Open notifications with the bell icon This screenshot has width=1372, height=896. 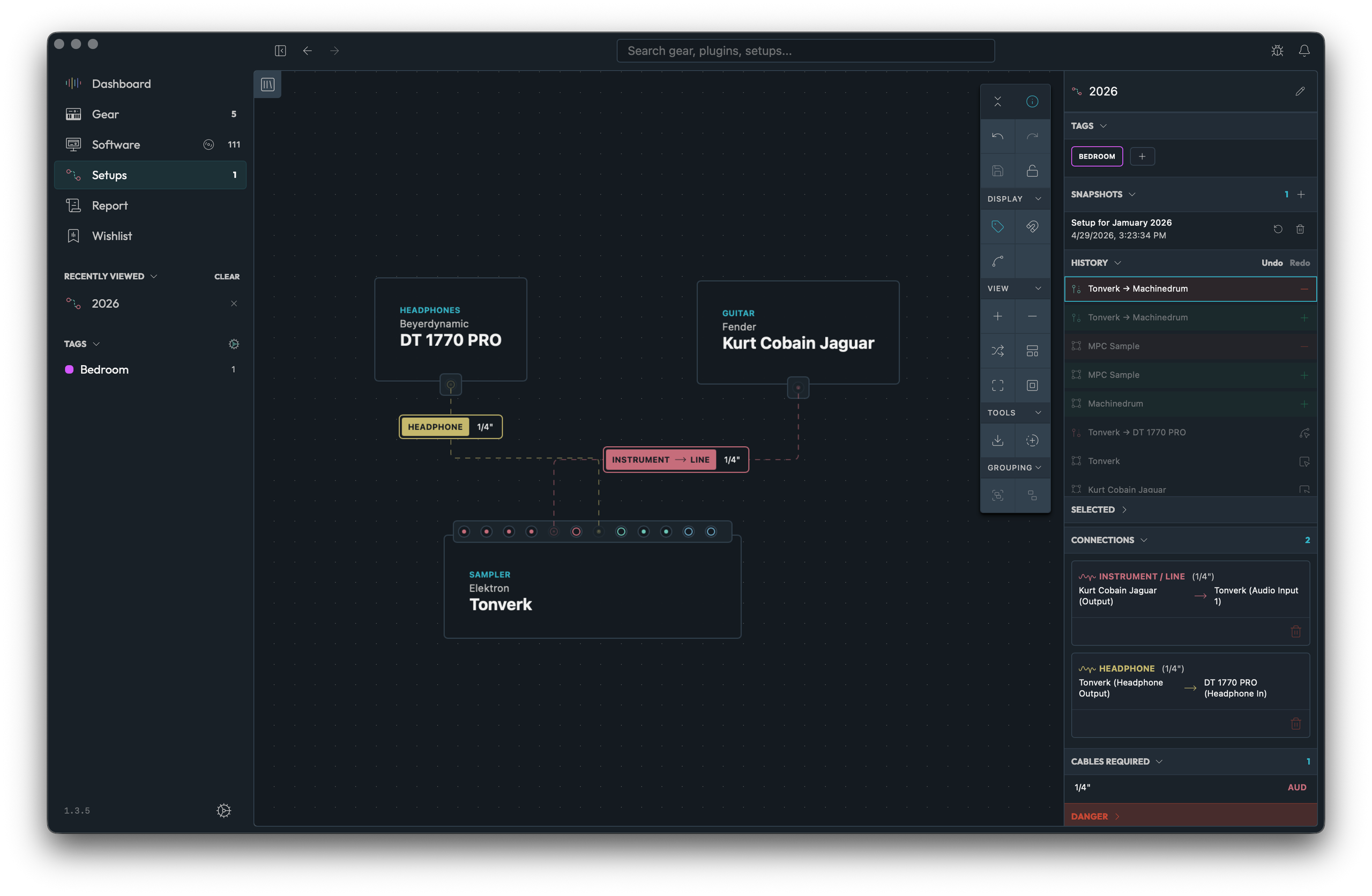coord(1304,51)
